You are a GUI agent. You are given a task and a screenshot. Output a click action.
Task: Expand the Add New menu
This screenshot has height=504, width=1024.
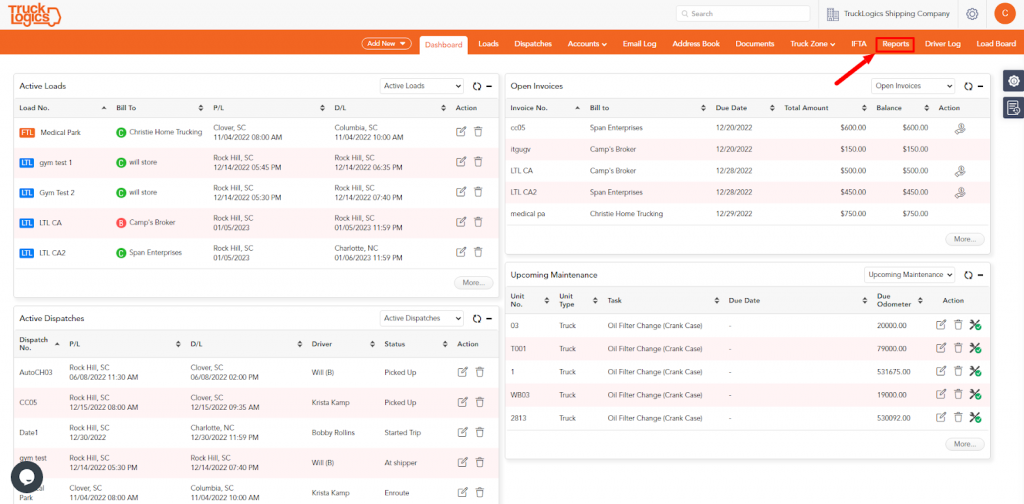click(x=387, y=44)
